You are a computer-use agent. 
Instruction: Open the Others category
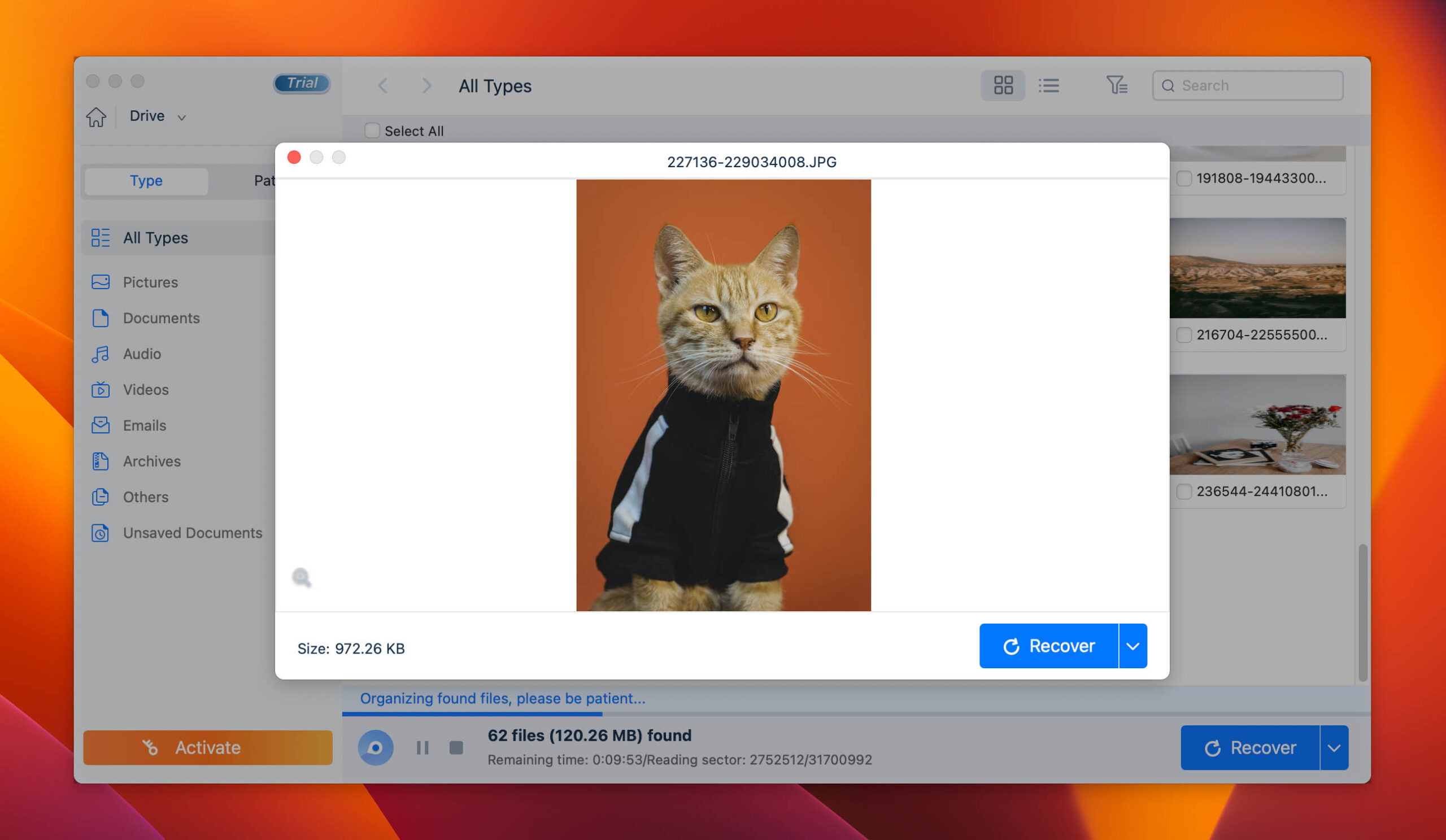[146, 497]
